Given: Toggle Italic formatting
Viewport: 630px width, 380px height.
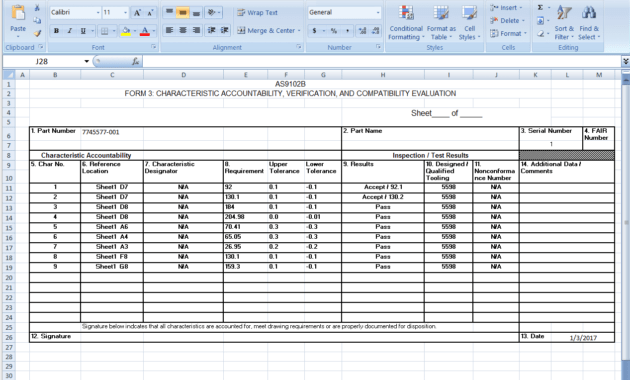Looking at the screenshot, I should (70, 31).
